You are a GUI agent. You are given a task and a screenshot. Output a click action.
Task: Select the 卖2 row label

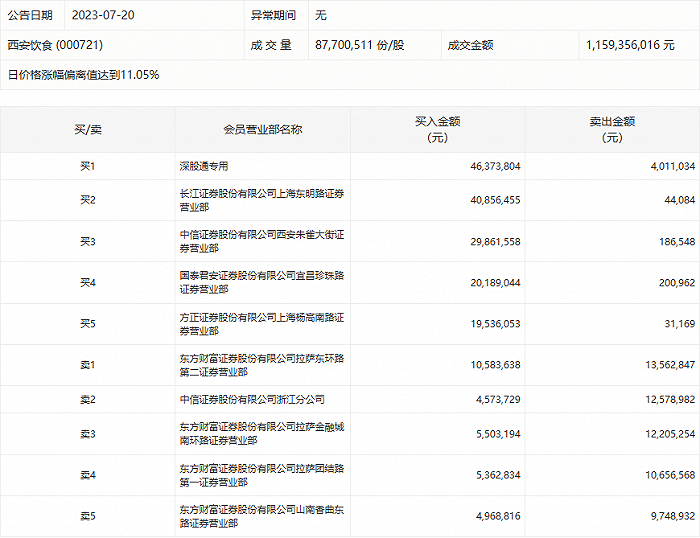[88, 400]
